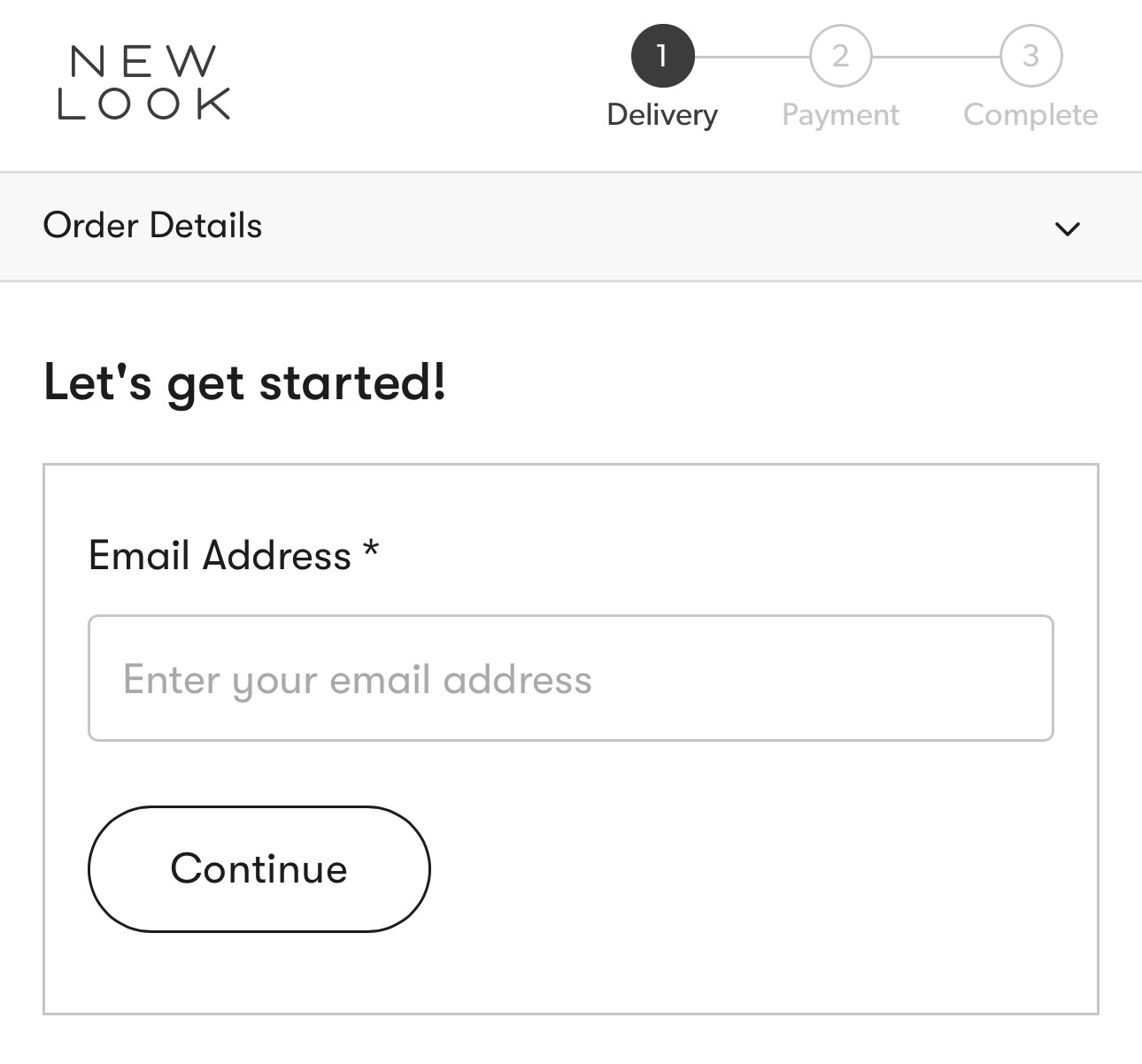Click the "Enter your email address" placeholder text
This screenshot has width=1142, height=1064.
pyautogui.click(x=357, y=680)
